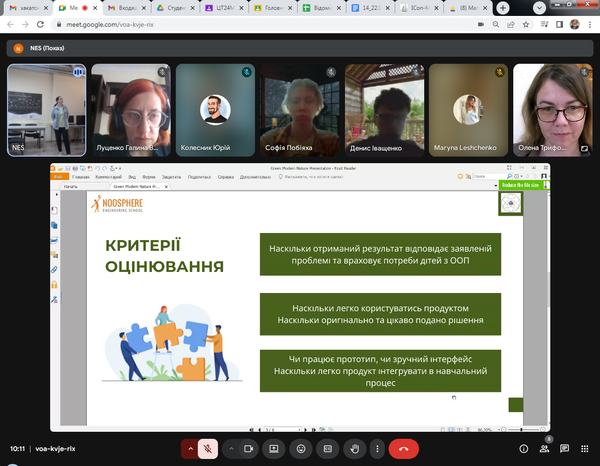Expand the camera video settings arrow

[231, 449]
